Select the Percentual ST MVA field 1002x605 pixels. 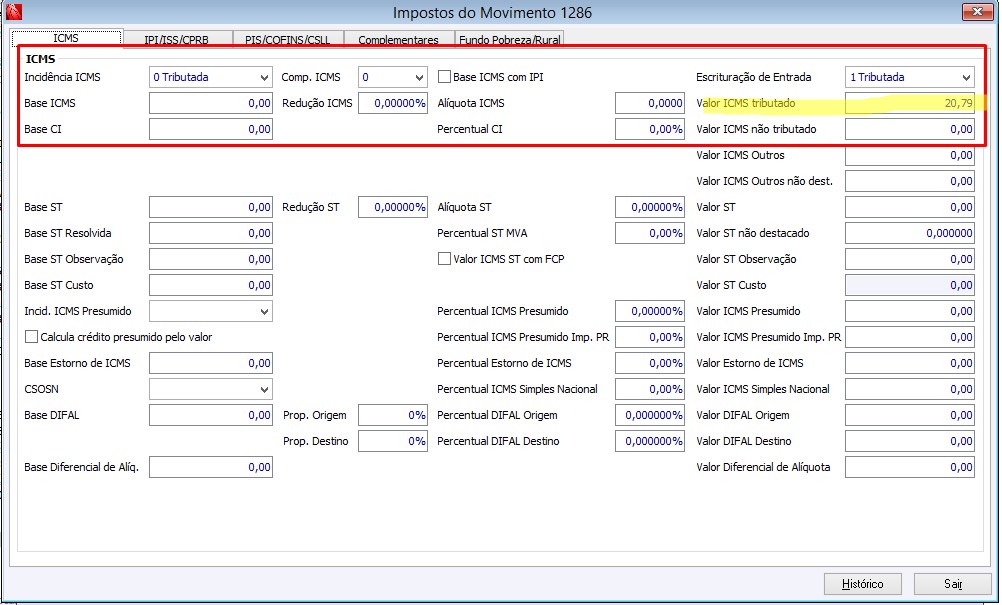click(x=650, y=233)
